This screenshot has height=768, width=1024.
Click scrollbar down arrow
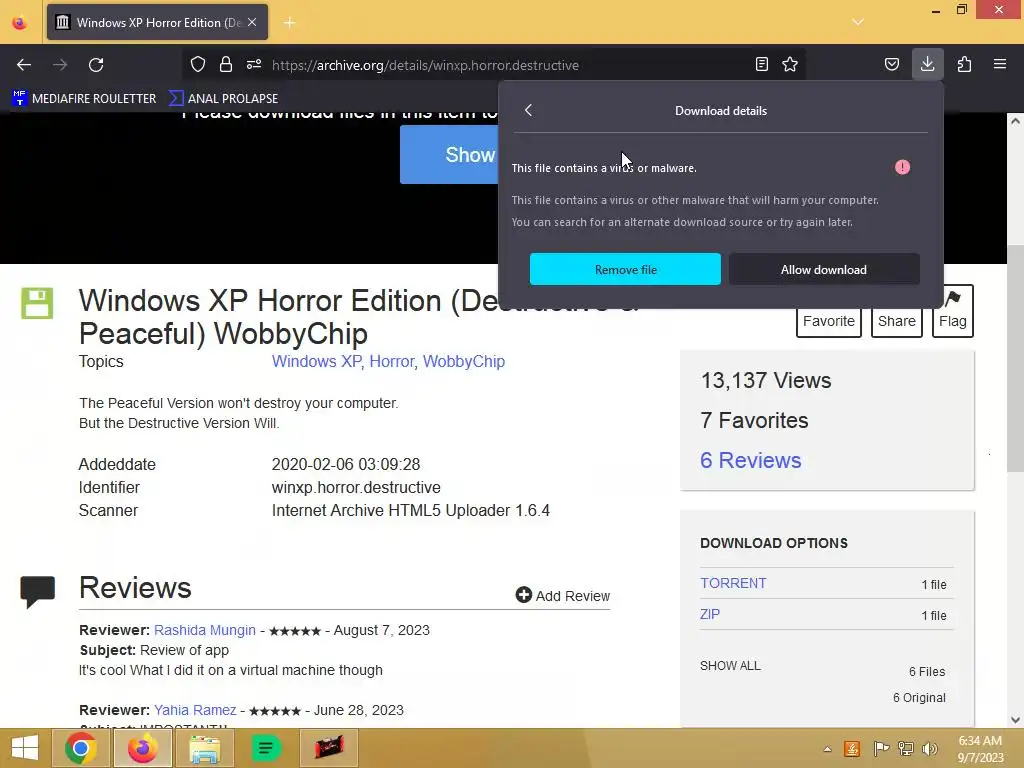[1015, 720]
